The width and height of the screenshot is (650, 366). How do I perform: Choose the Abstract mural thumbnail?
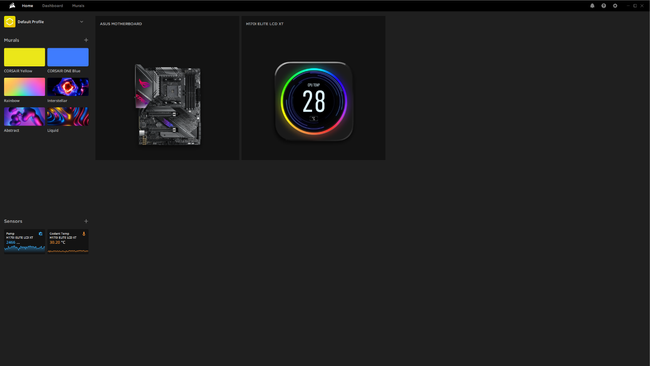point(24,116)
